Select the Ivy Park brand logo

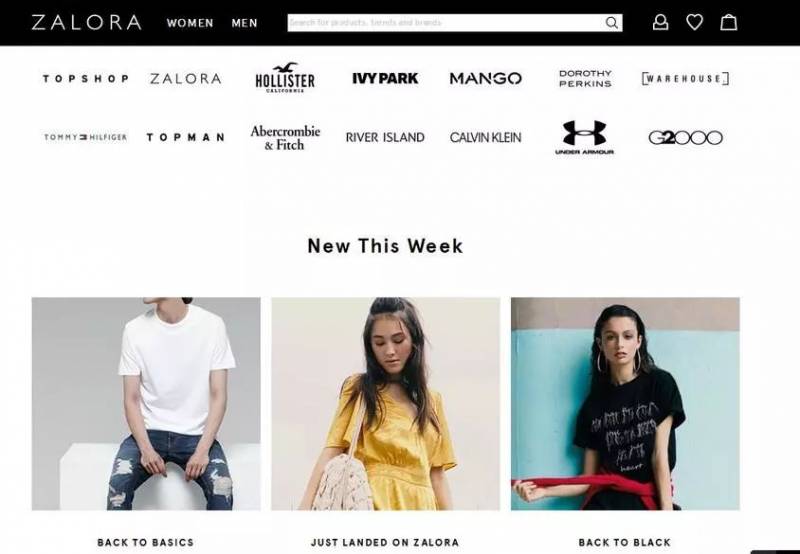tap(385, 78)
